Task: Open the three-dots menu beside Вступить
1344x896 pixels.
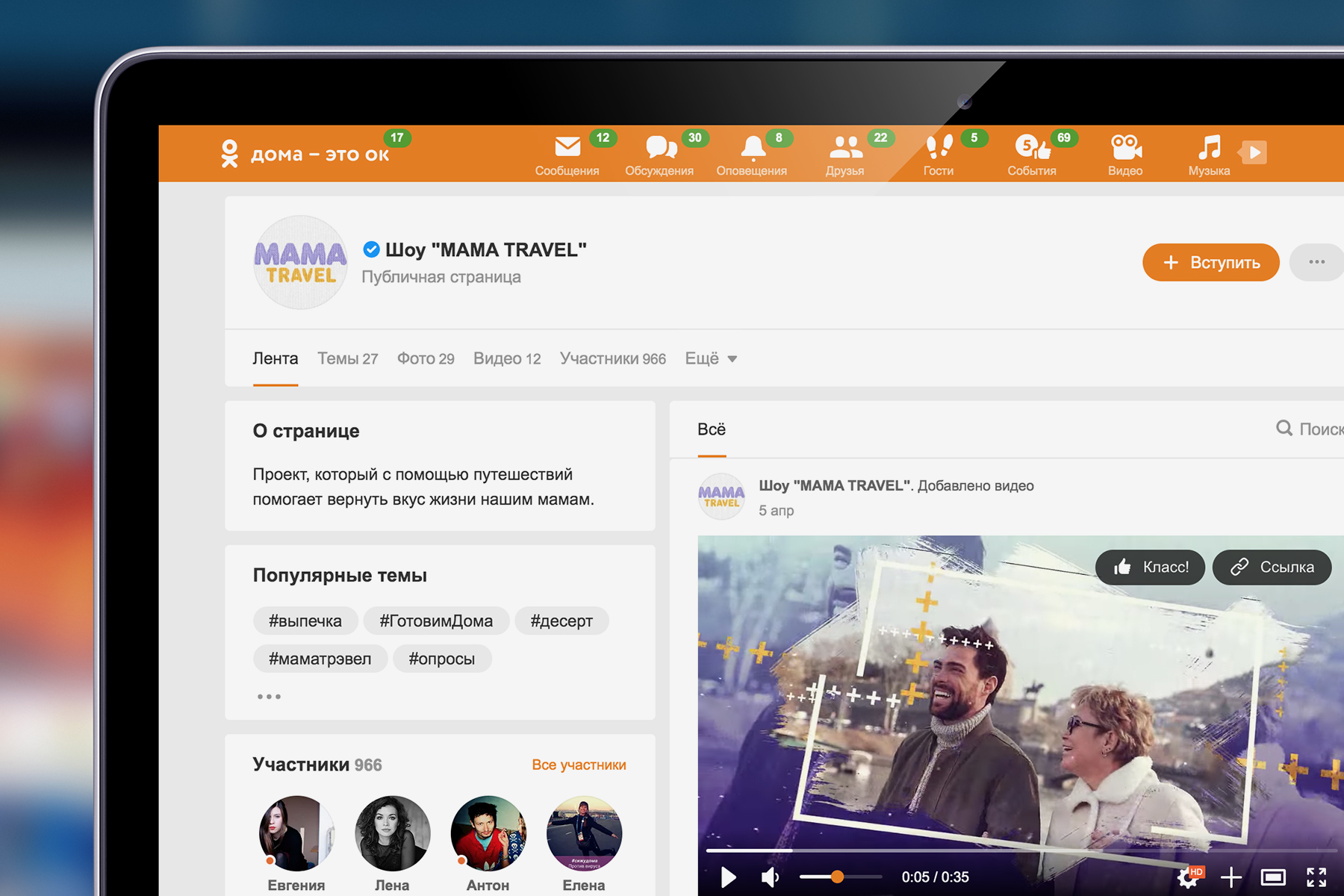Action: (x=1316, y=262)
